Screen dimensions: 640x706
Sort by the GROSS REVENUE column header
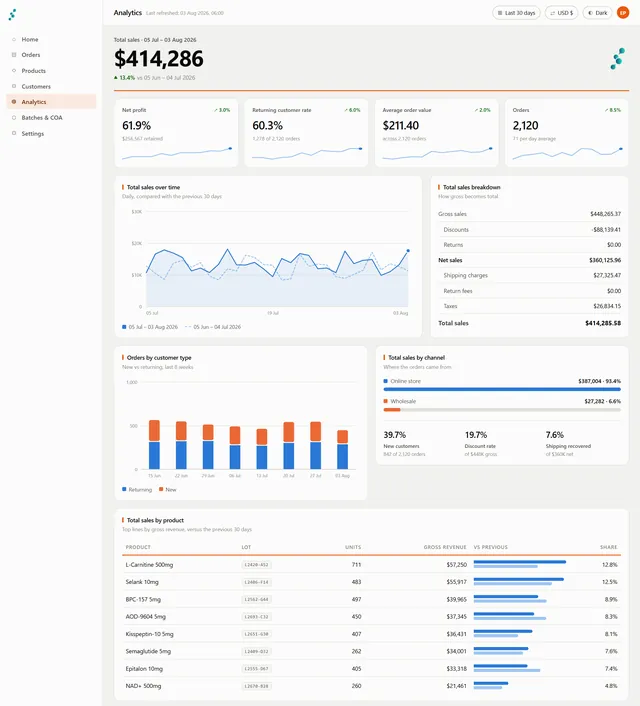click(445, 547)
